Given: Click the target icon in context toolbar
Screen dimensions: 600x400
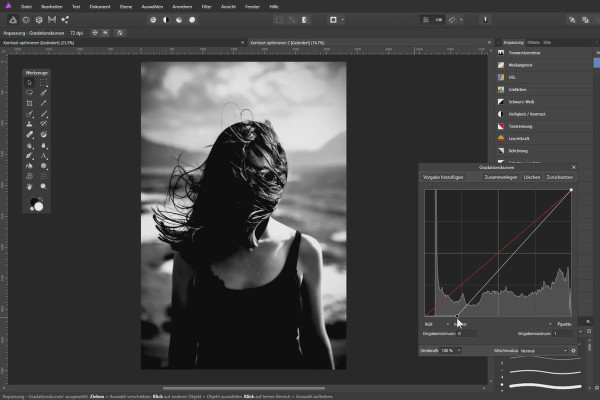Looking at the screenshot, I should (x=95, y=33).
